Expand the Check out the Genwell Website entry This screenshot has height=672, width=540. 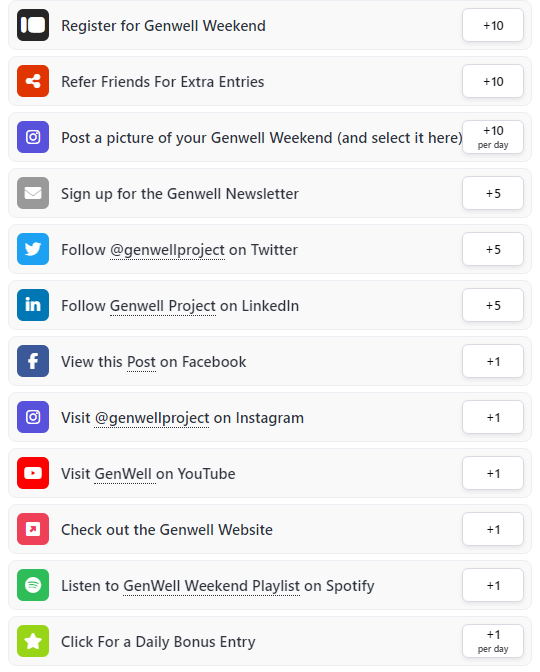[270, 529]
